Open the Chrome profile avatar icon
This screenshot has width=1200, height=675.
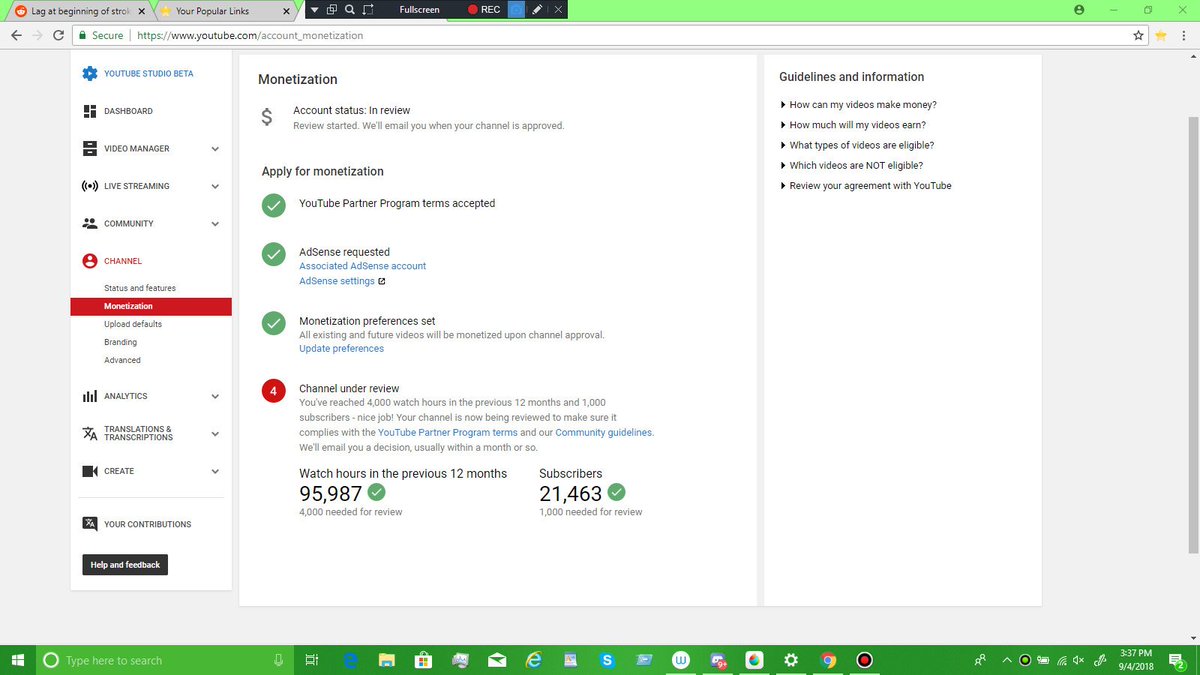[x=1078, y=9]
